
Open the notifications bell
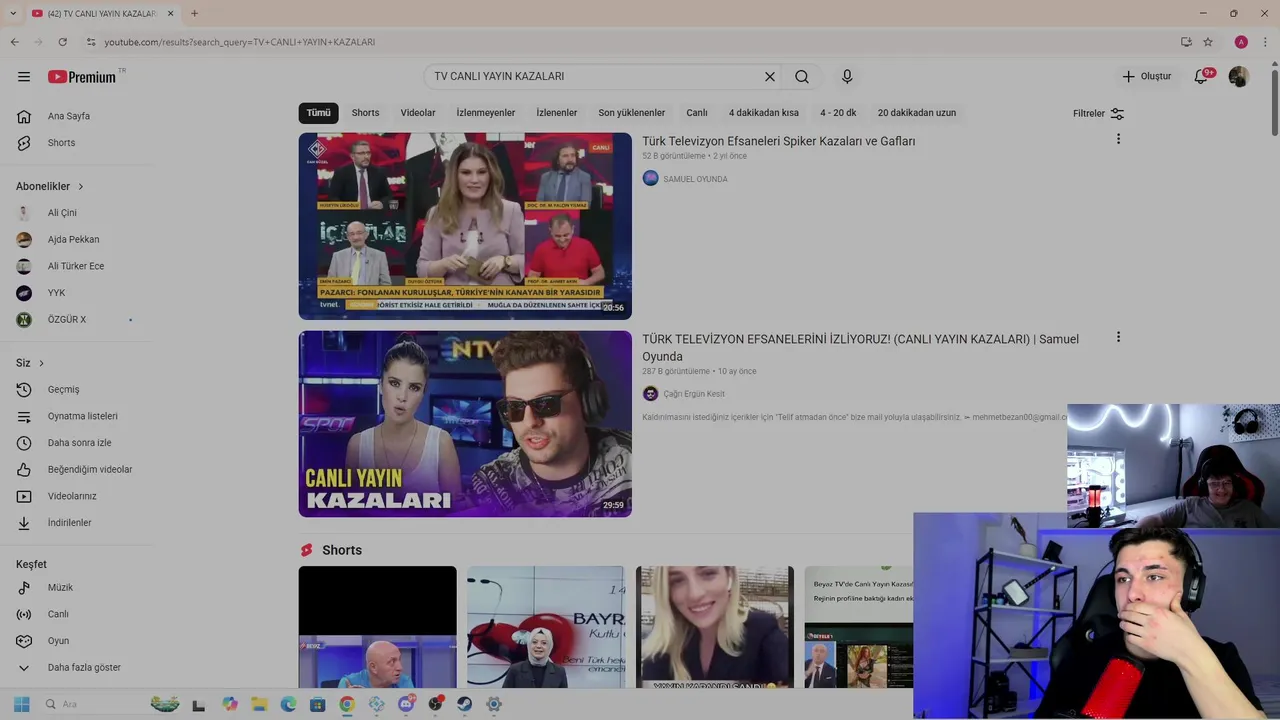[x=1201, y=76]
